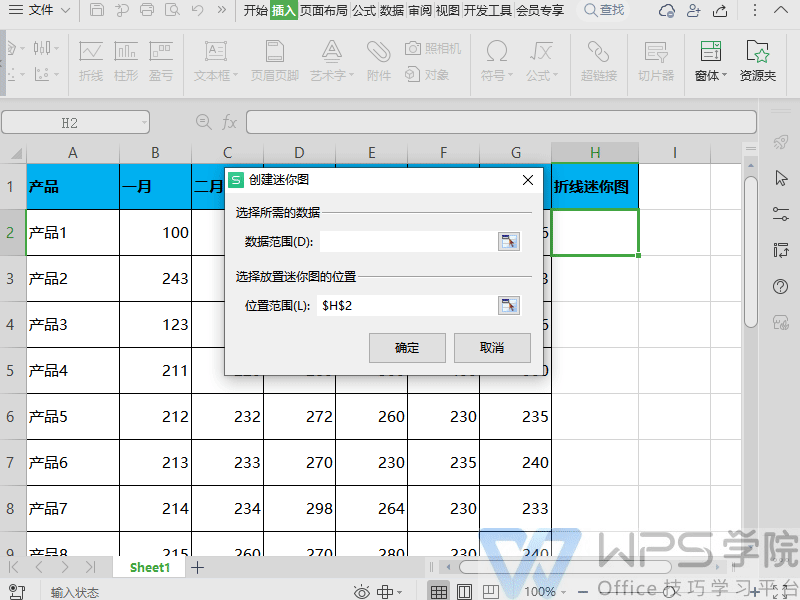Close the 创建迷你图 dialog
Screen dimensions: 800x600
[x=528, y=180]
